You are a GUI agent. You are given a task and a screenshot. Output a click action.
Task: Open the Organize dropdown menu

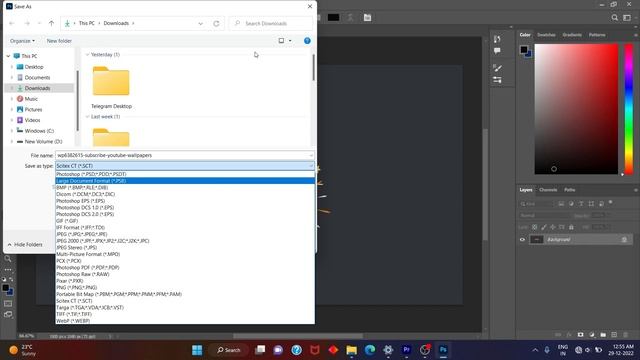point(22,41)
